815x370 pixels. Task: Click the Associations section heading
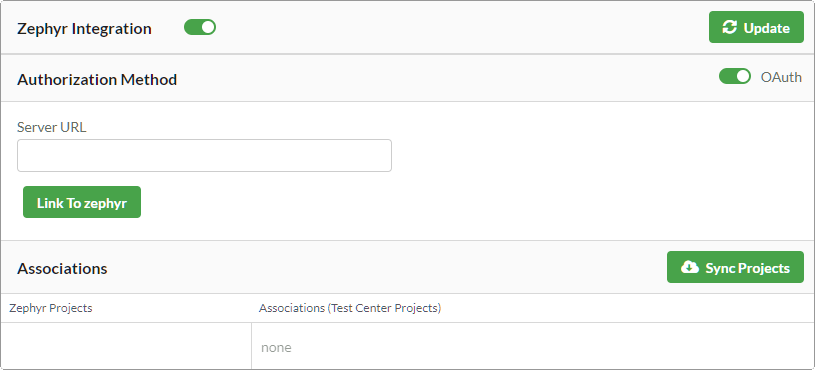tap(62, 268)
